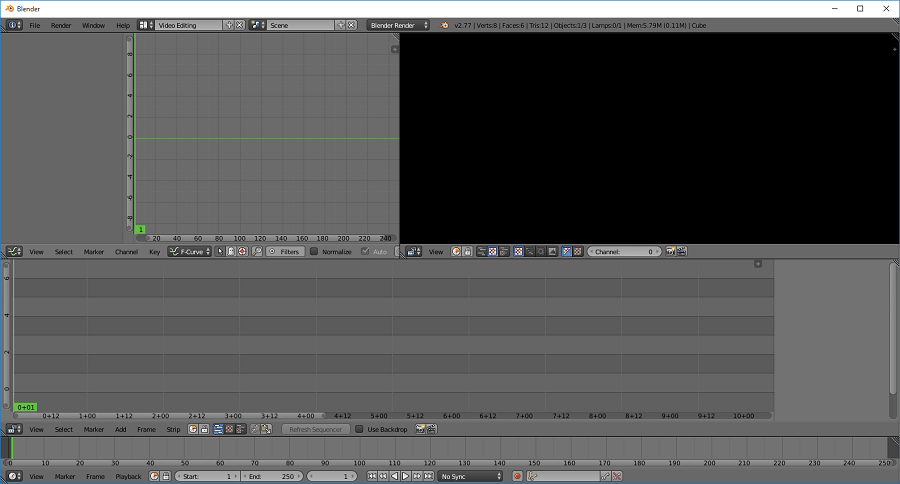900x484 pixels.
Task: Click the render image icon in sequencer header
Action: pos(420,429)
